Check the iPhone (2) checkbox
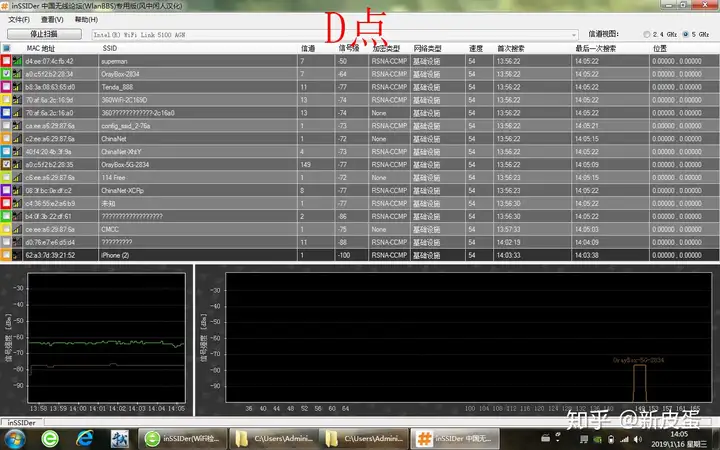This screenshot has width=720, height=450. (6, 255)
